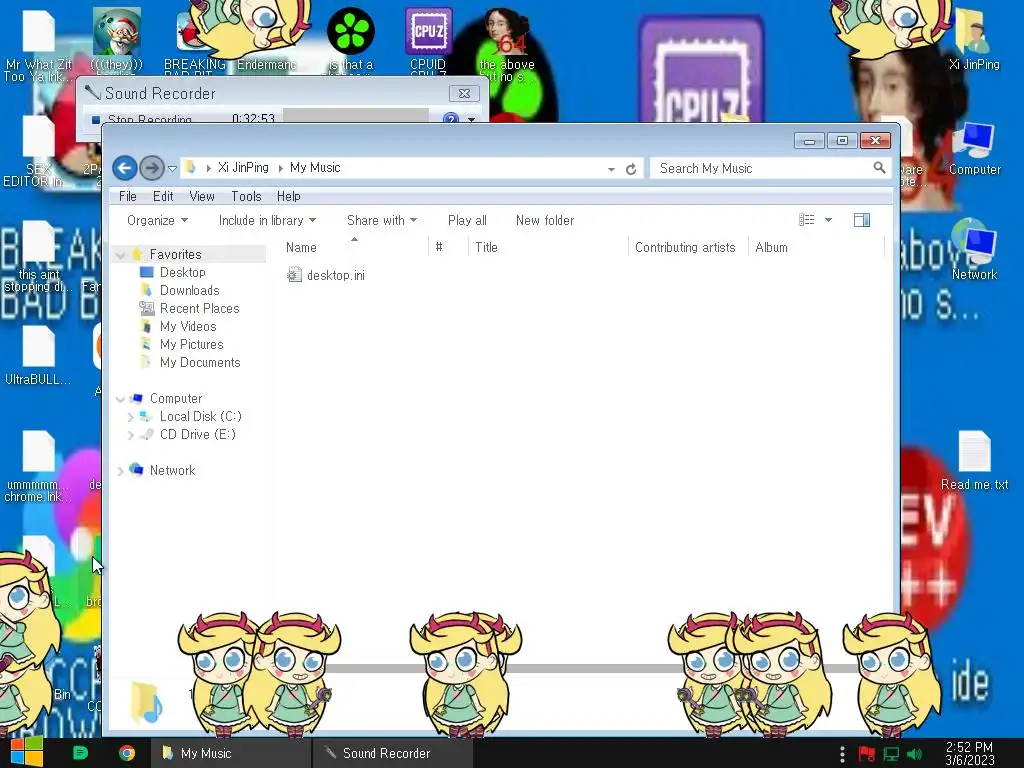The width and height of the screenshot is (1024, 768).
Task: Open the volume speaker tray icon
Action: (914, 754)
